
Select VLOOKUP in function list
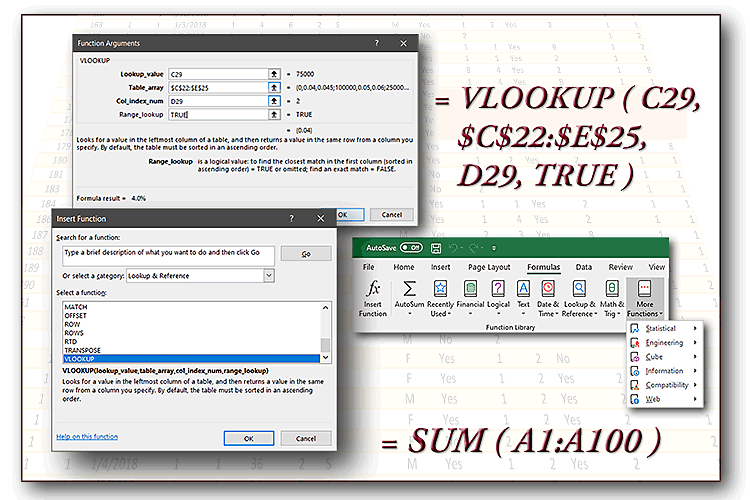pos(191,359)
